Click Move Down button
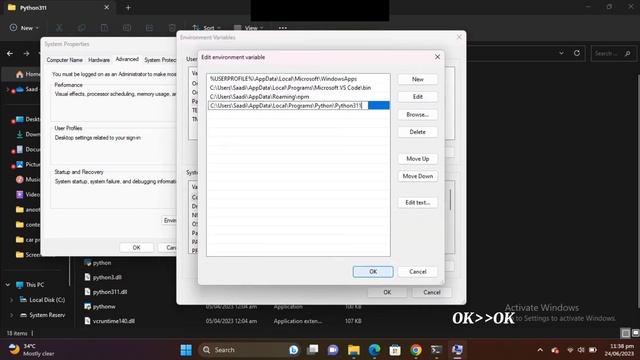 coord(417,176)
